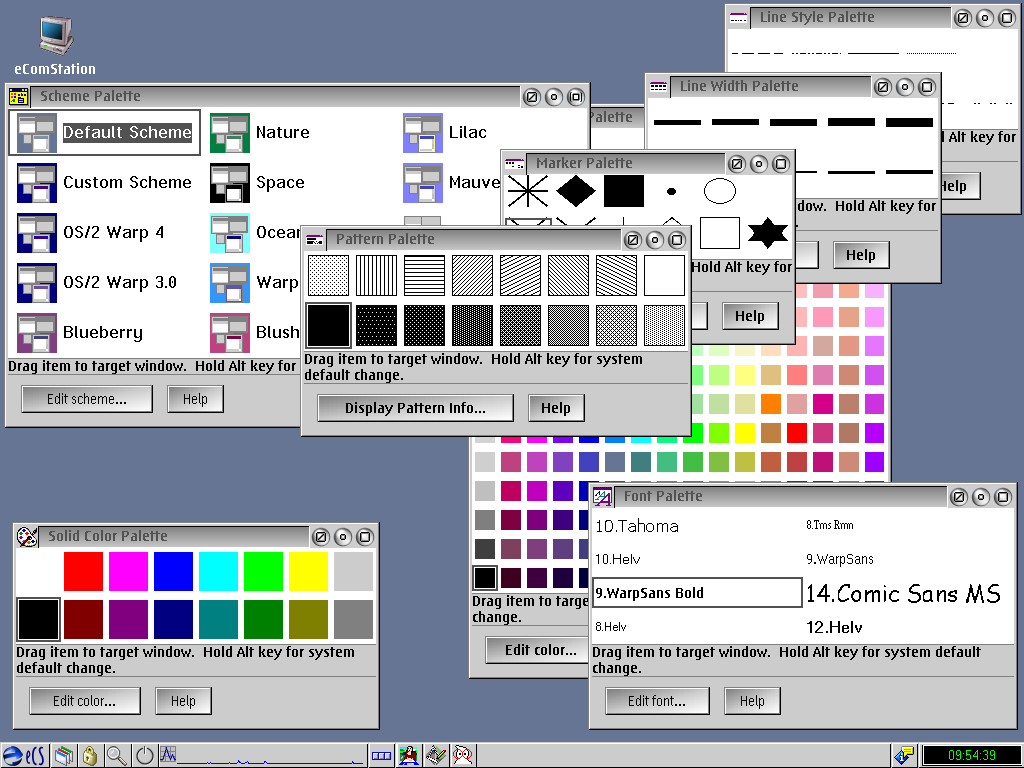Choose the yellow swatch in Solid Color Palette
Viewport: 1024px width, 768px height.
[308, 571]
